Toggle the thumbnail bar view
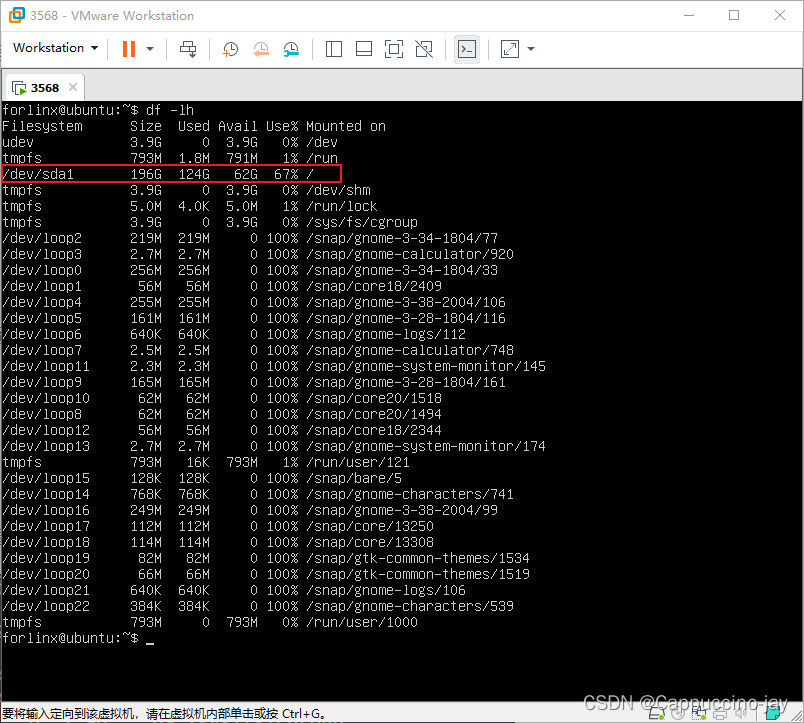The height and width of the screenshot is (723, 804). (x=364, y=49)
